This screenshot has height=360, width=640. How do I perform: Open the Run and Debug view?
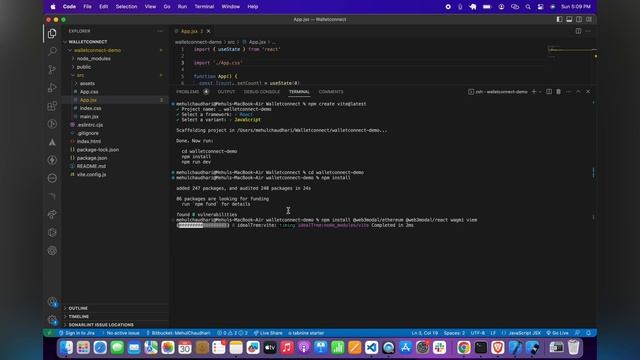52,87
